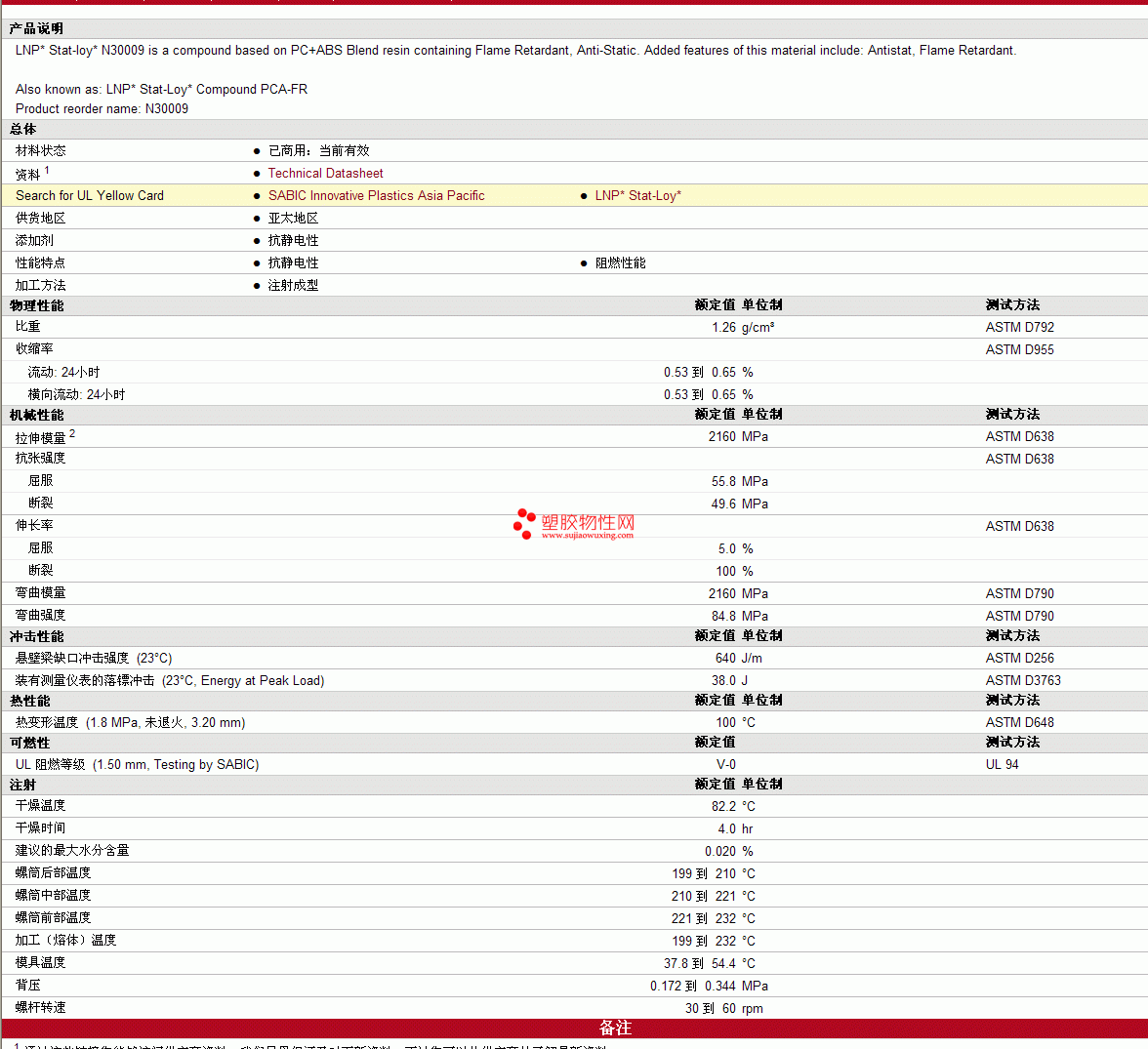
Task: Select the 阻燃性能 value
Action: 620,262
